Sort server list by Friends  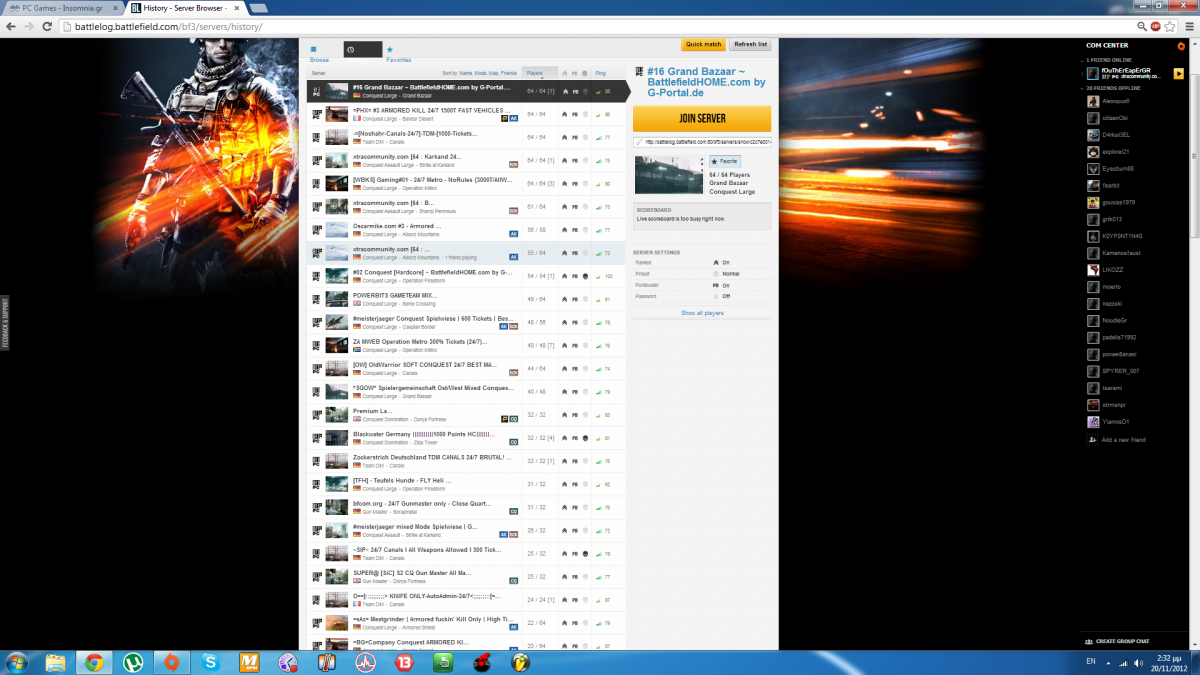tap(509, 73)
